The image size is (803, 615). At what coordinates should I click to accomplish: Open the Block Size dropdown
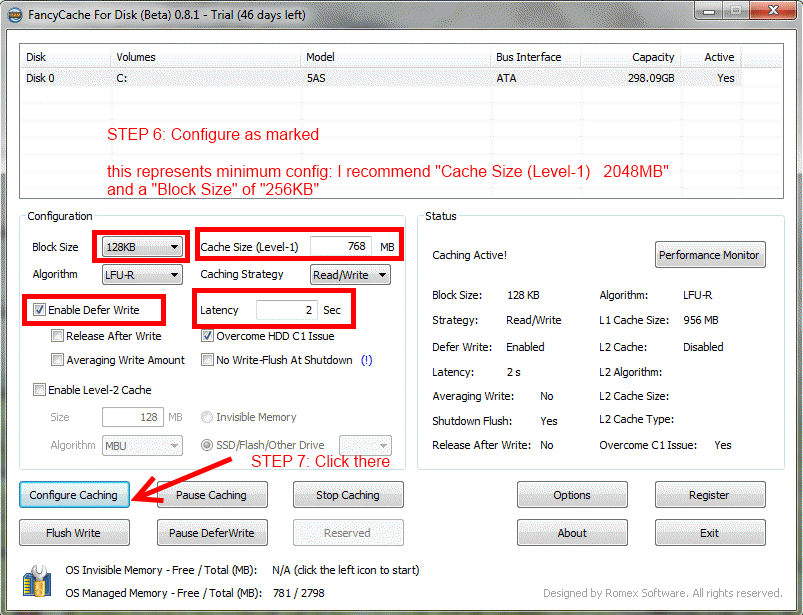[142, 247]
